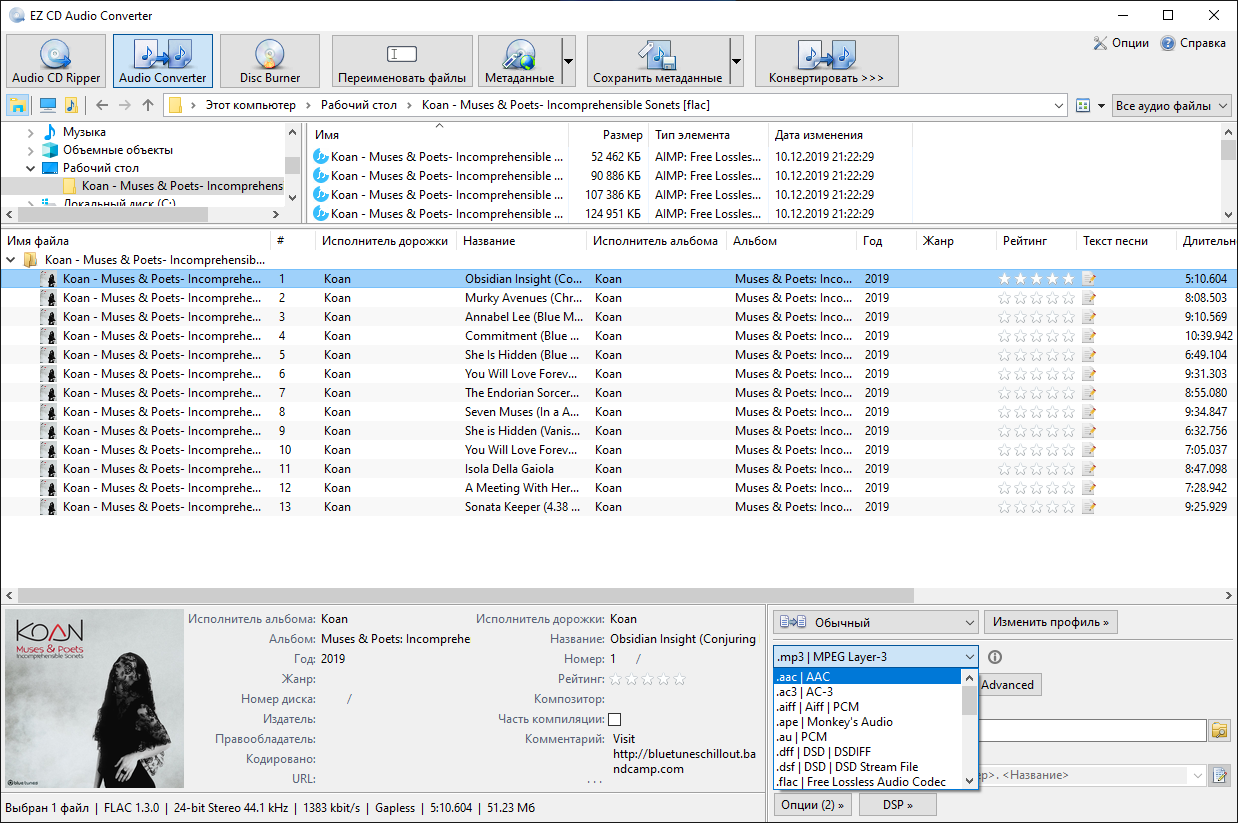Click the codec info icon beside the format dropdown

click(995, 657)
